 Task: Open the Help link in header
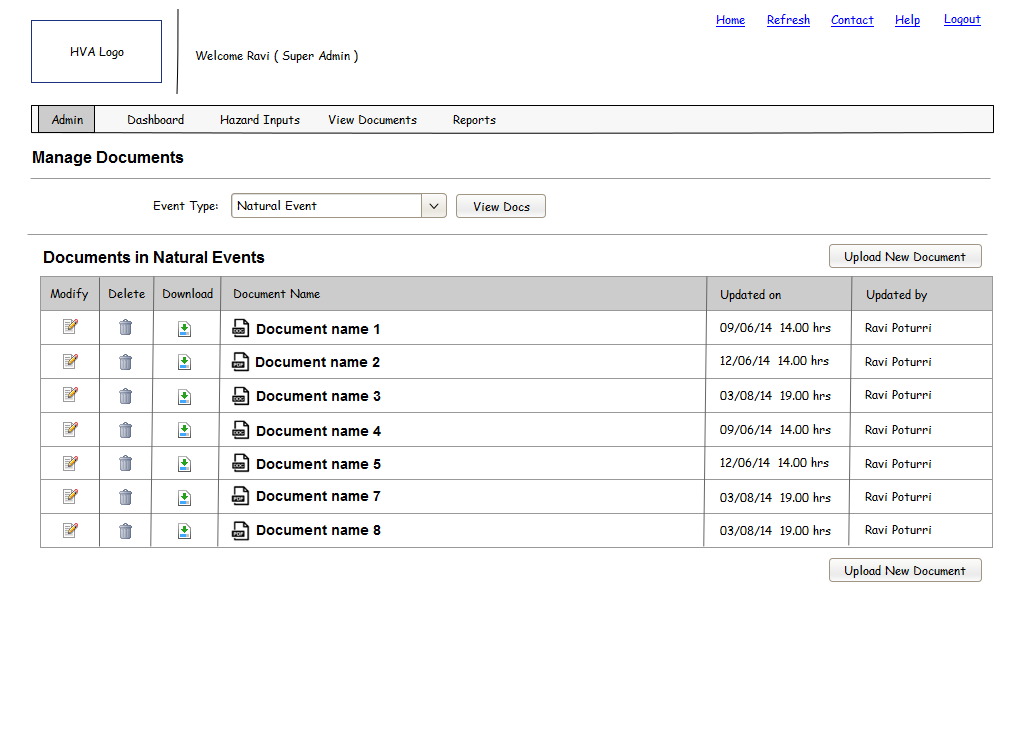tap(907, 20)
